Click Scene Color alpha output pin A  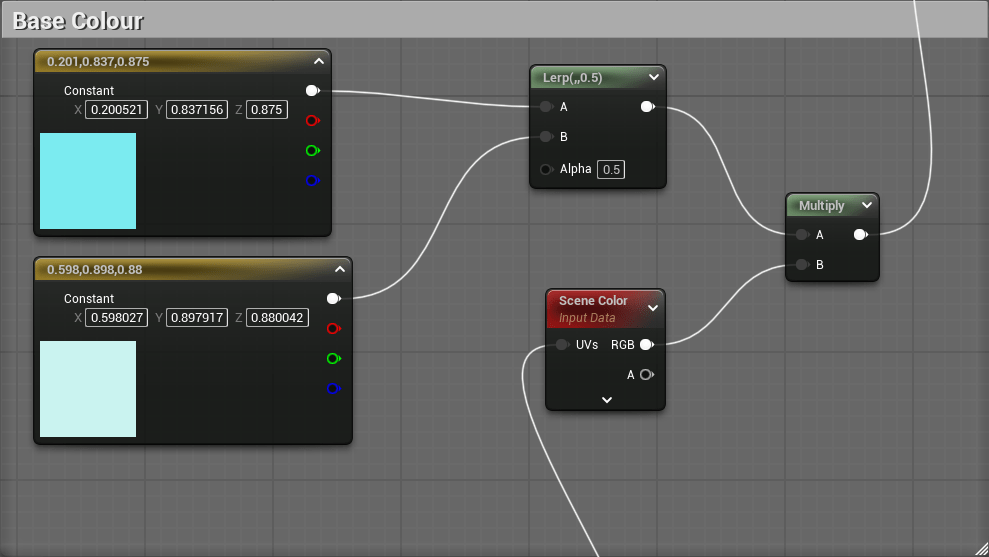click(646, 375)
